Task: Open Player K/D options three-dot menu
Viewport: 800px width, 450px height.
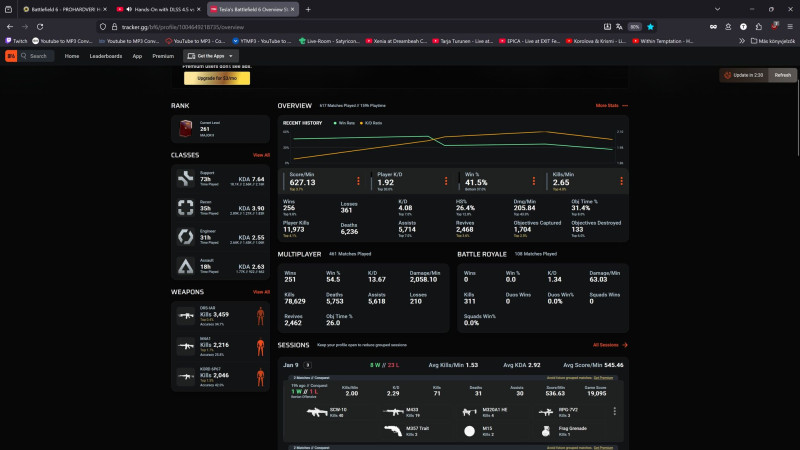Action: coord(446,181)
